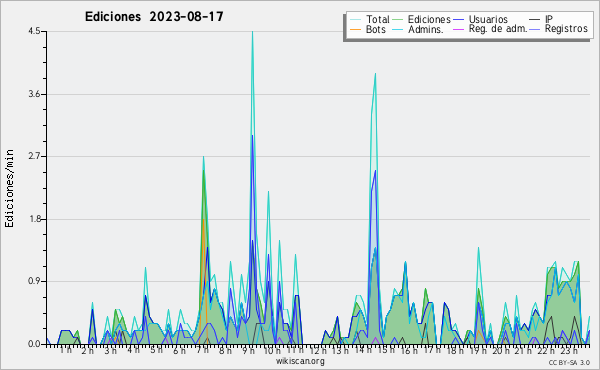Click the '14 h' x-axis label
The height and width of the screenshot is (370, 600).
pos(364,350)
